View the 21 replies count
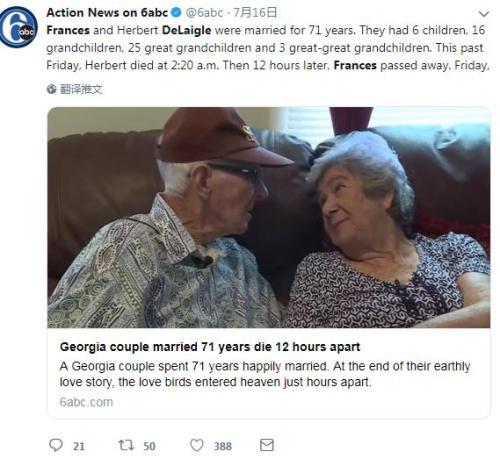500x459 pixels. coord(79,446)
